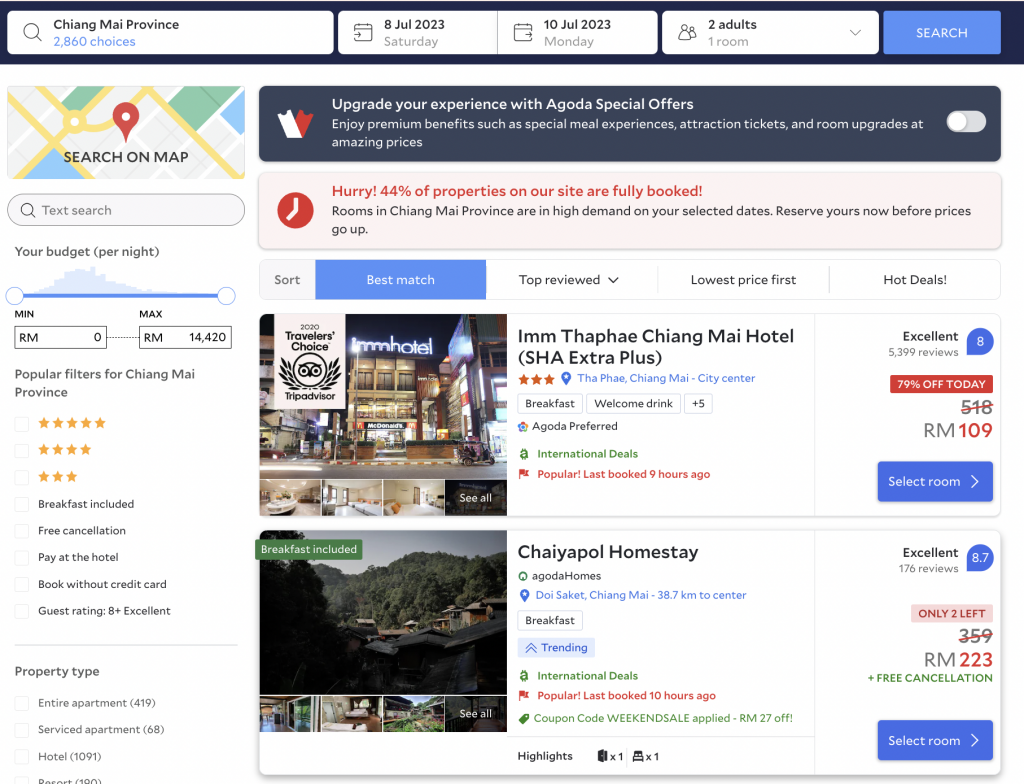Click the agodaHomes logo icon

[x=522, y=576]
